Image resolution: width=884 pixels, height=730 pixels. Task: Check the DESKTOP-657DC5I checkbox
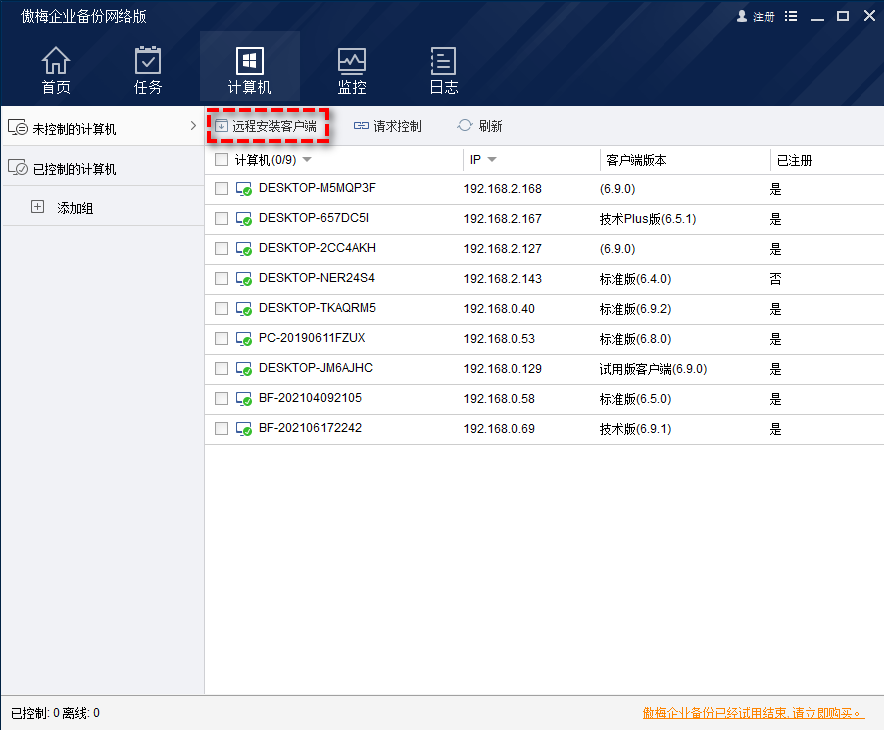pos(222,218)
